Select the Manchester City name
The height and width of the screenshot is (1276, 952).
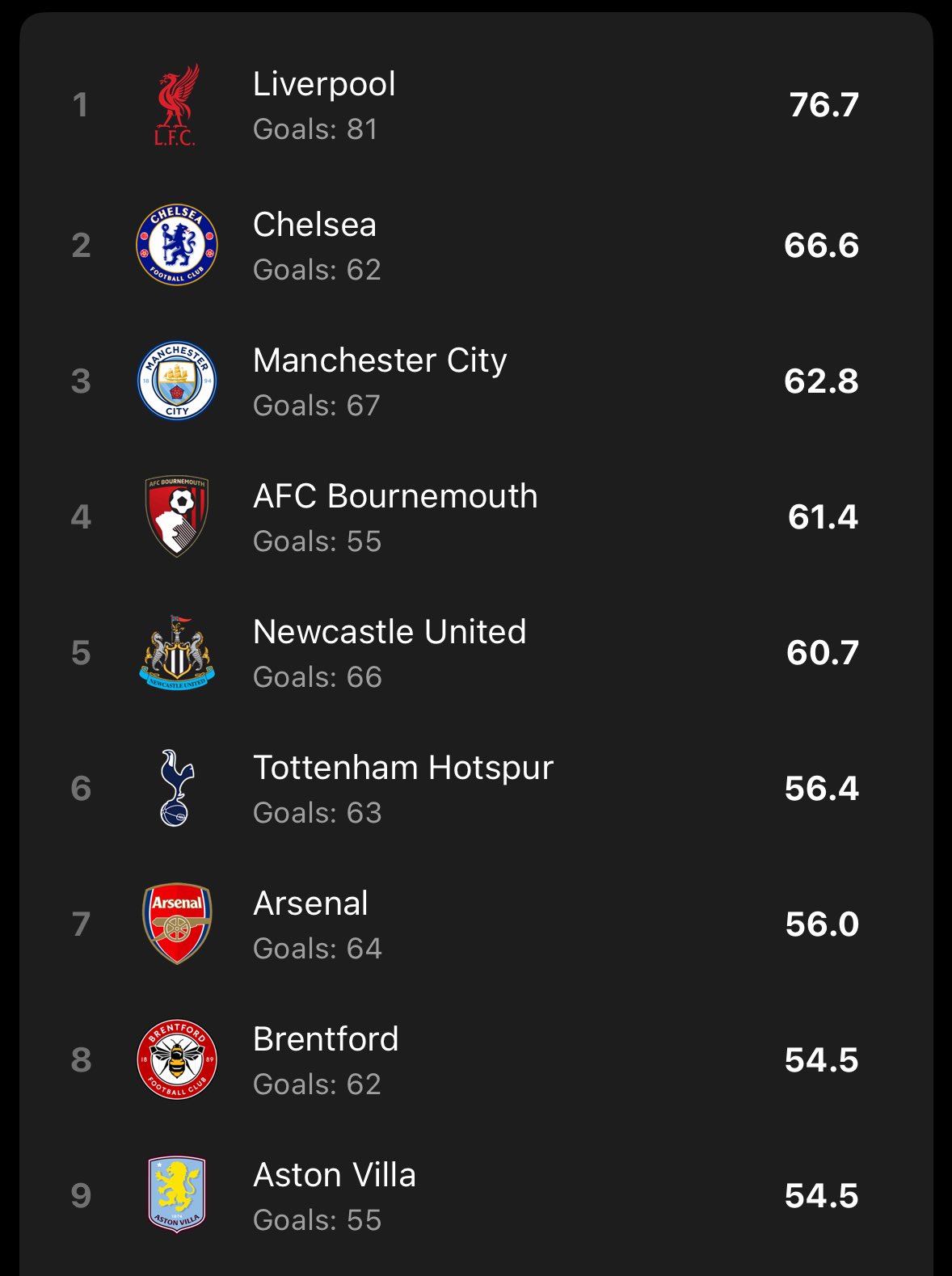pos(380,360)
